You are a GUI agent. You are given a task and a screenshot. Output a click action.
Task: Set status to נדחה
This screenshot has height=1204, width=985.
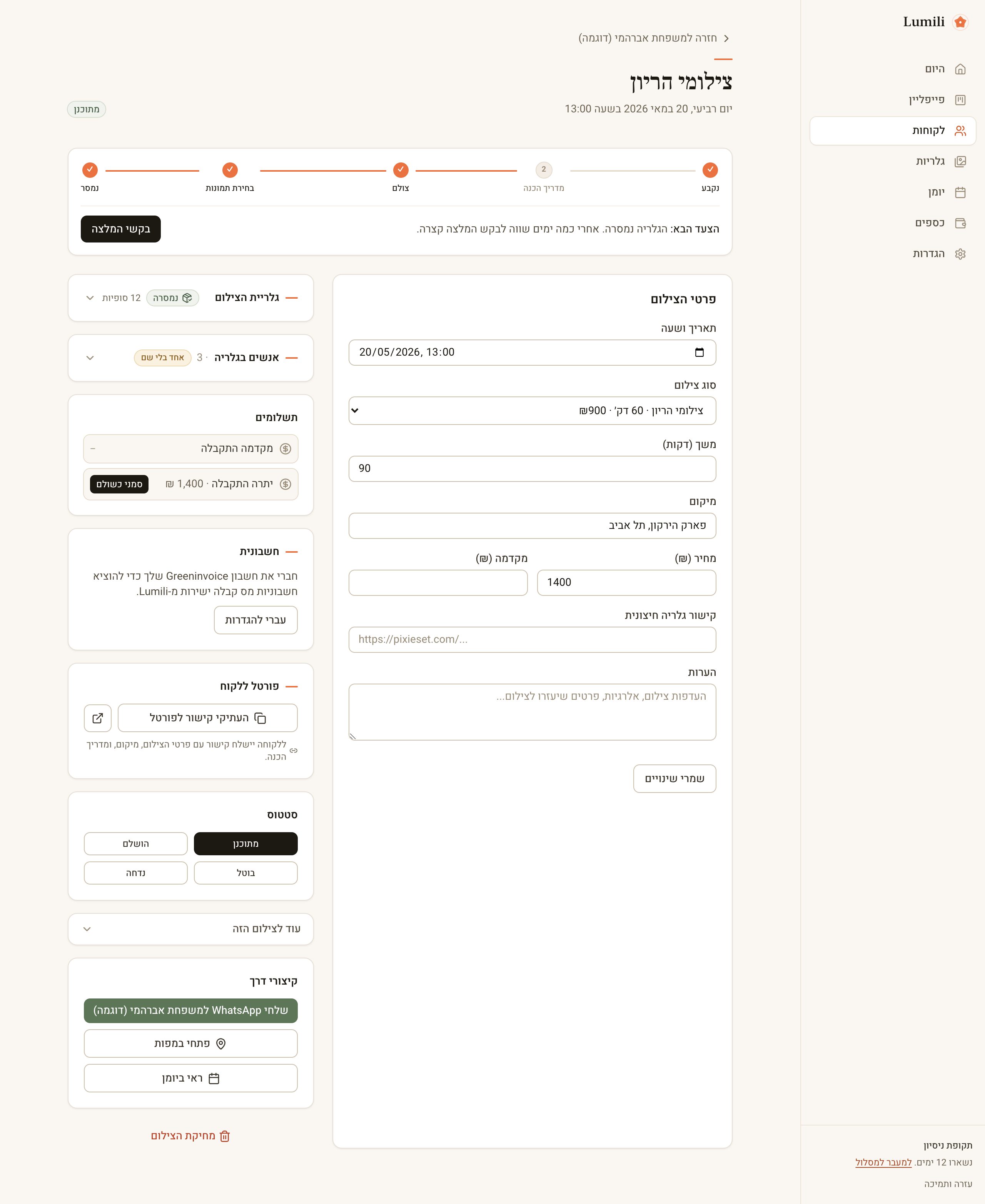point(135,873)
